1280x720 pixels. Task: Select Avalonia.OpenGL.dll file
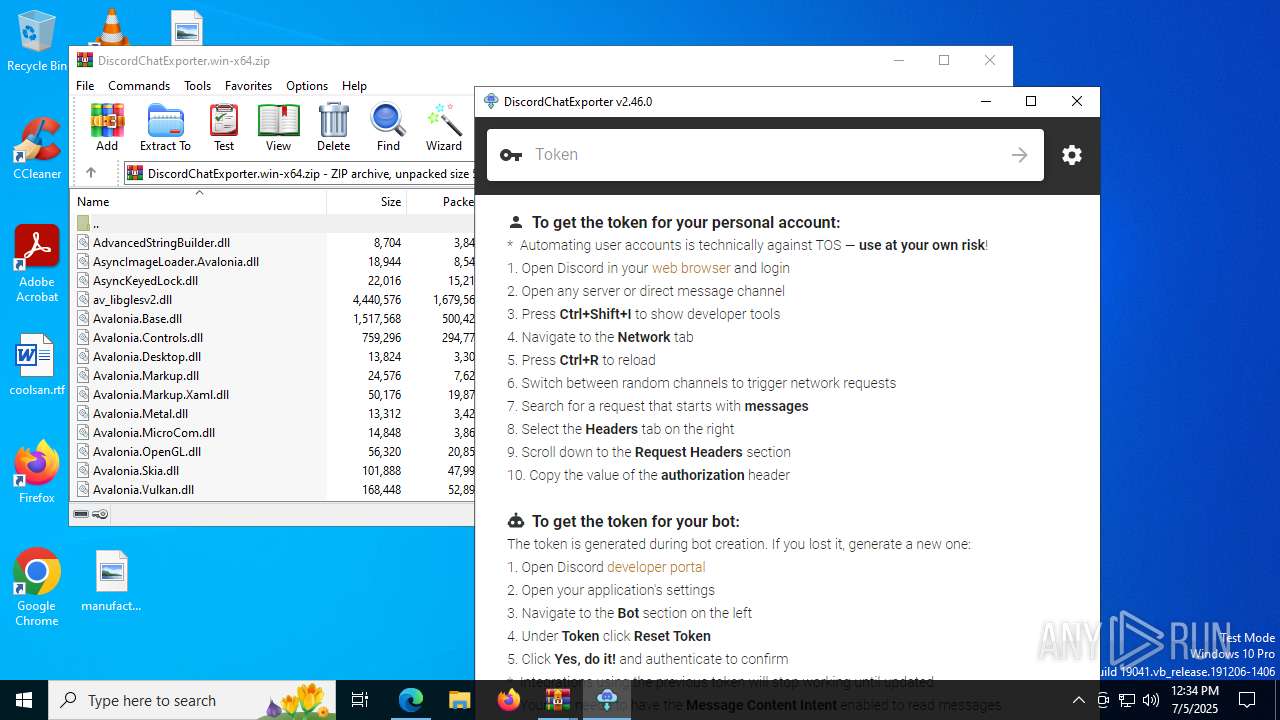click(x=272, y=451)
